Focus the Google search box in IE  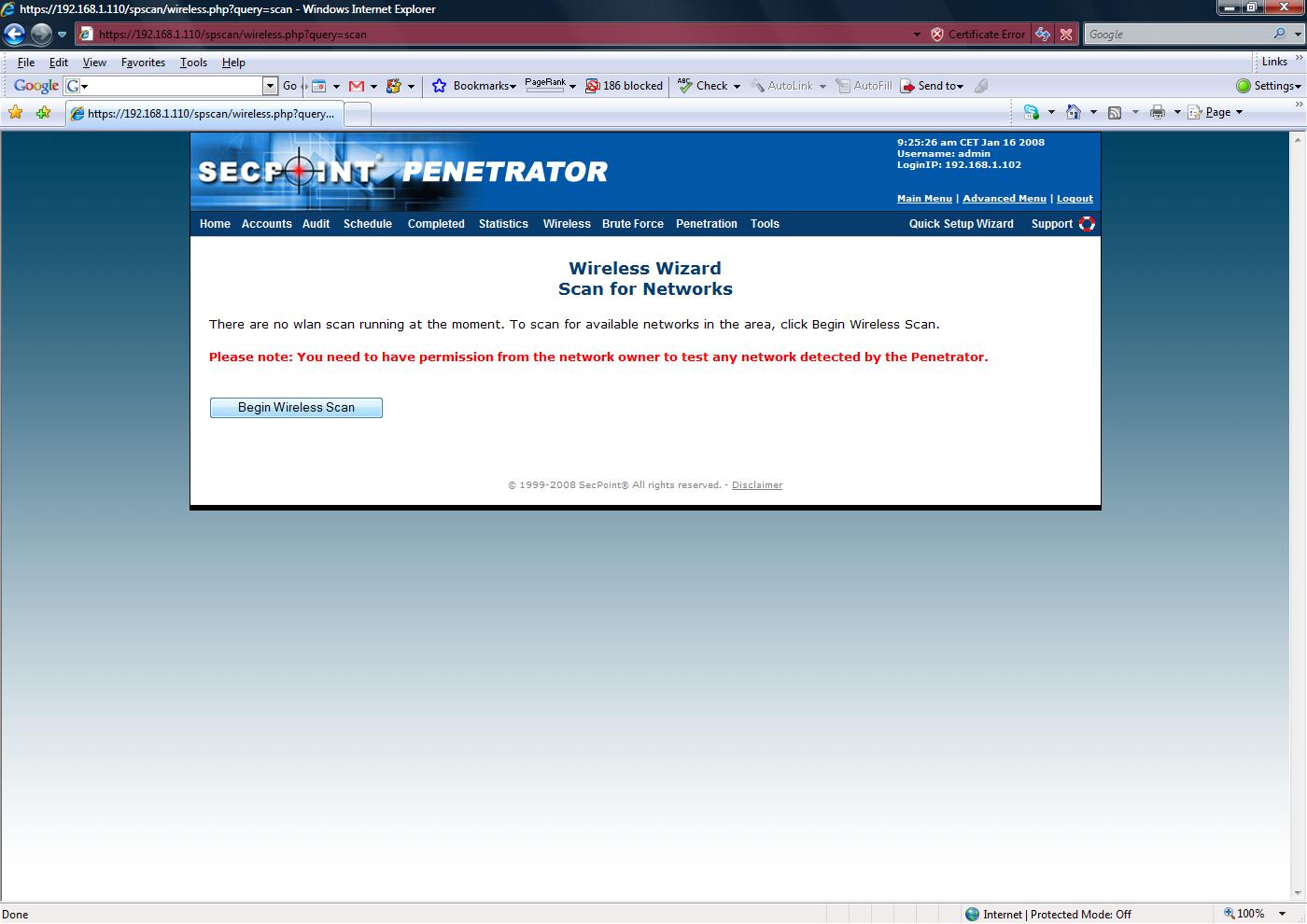coord(1177,35)
